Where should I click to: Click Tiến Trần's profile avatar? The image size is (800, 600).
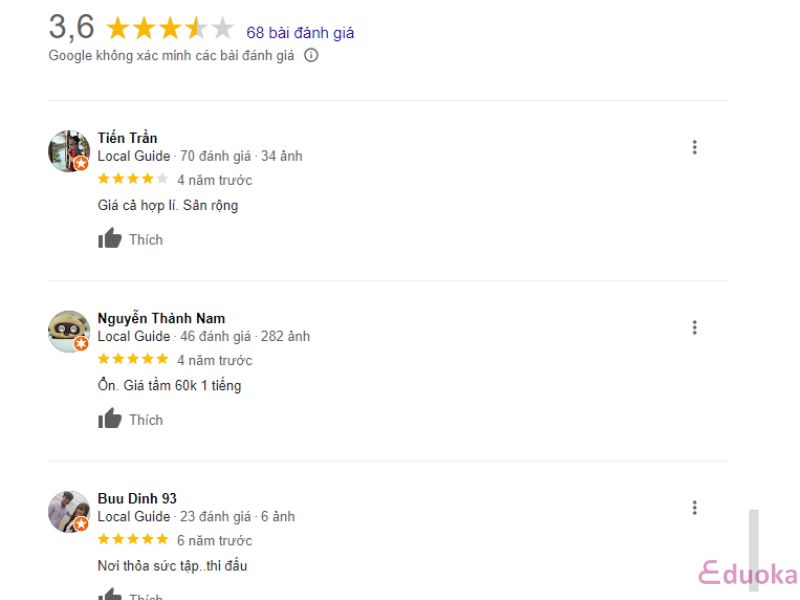tap(69, 151)
